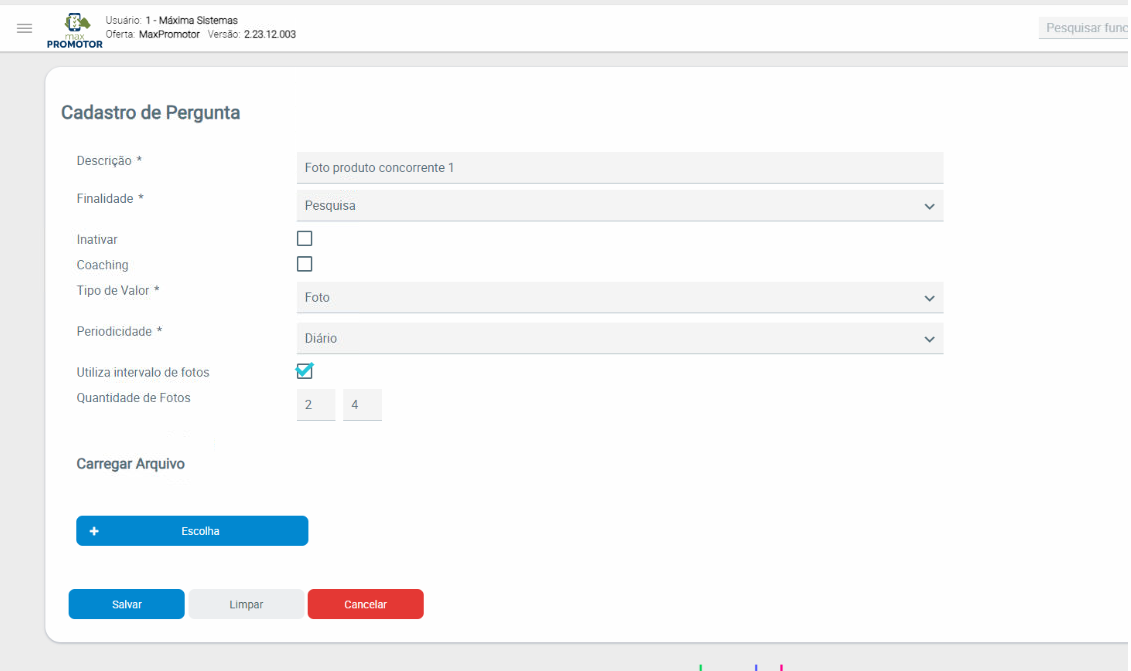Focus the Descrição text field
Viewport: 1131px width, 671px height.
(x=620, y=167)
